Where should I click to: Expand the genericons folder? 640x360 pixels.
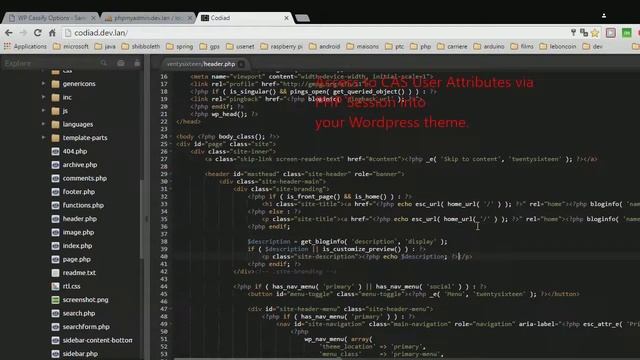43,83
